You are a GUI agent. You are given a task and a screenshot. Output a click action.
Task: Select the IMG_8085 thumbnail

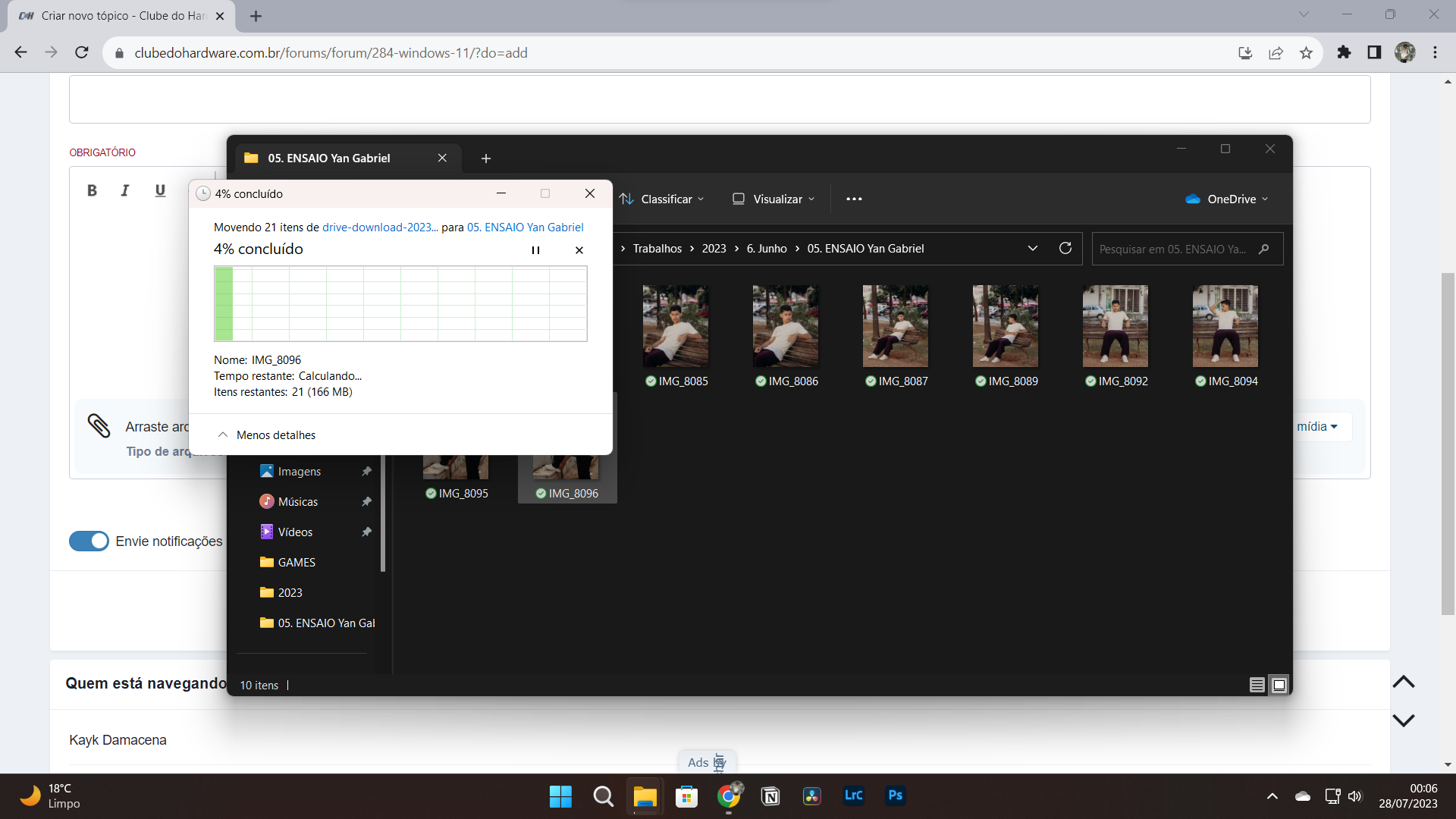pyautogui.click(x=676, y=327)
